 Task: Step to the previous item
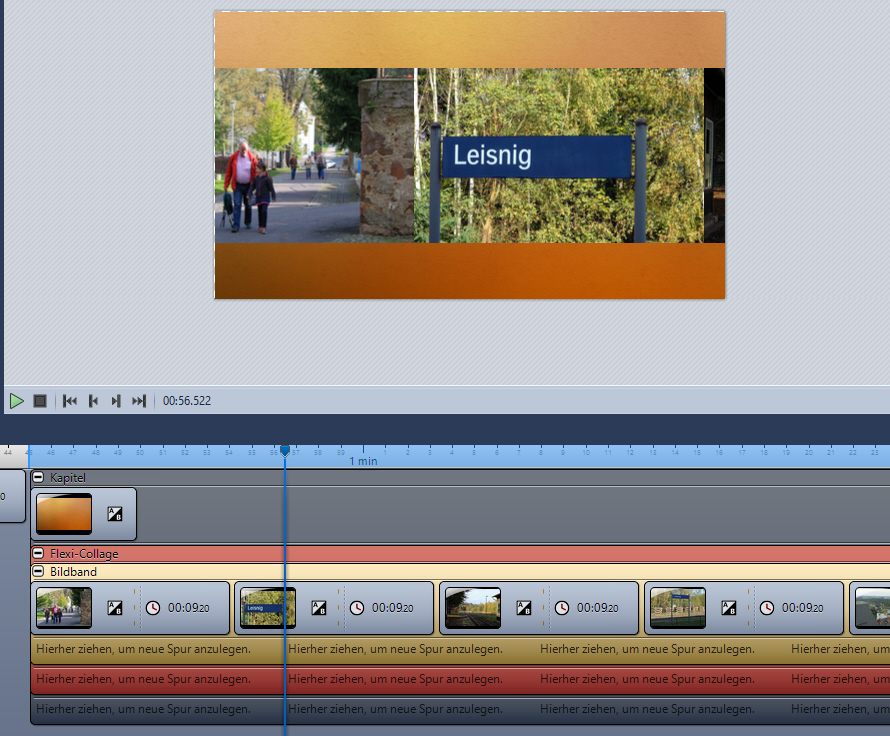click(x=93, y=401)
